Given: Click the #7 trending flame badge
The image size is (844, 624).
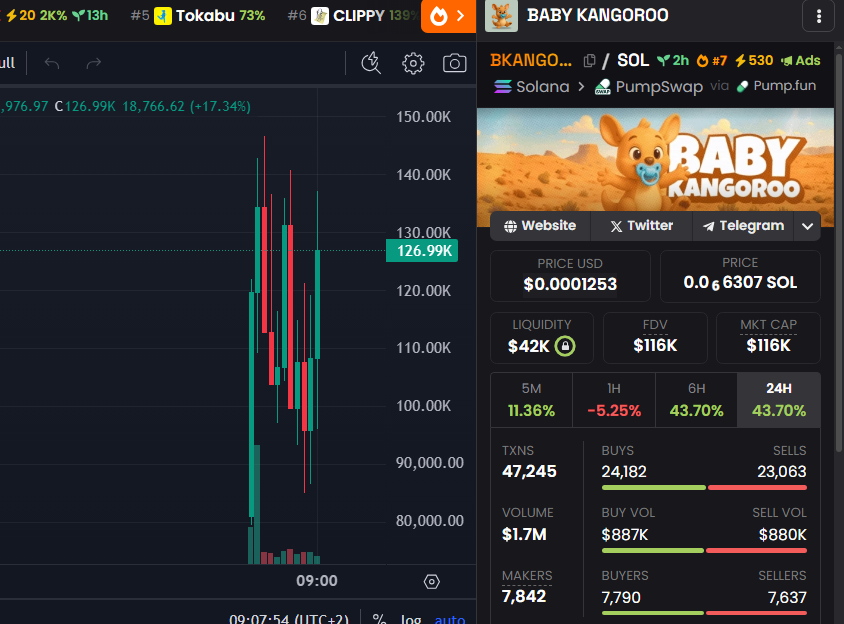Looking at the screenshot, I should coord(712,61).
